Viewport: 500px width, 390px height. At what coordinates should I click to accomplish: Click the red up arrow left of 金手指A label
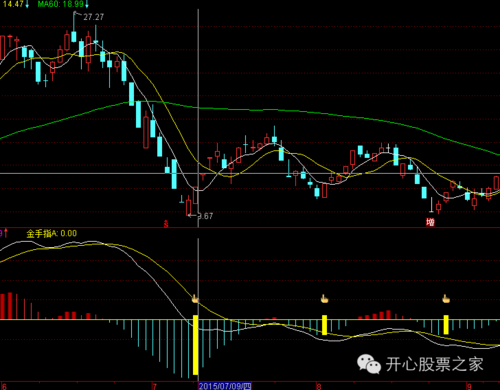[6, 233]
